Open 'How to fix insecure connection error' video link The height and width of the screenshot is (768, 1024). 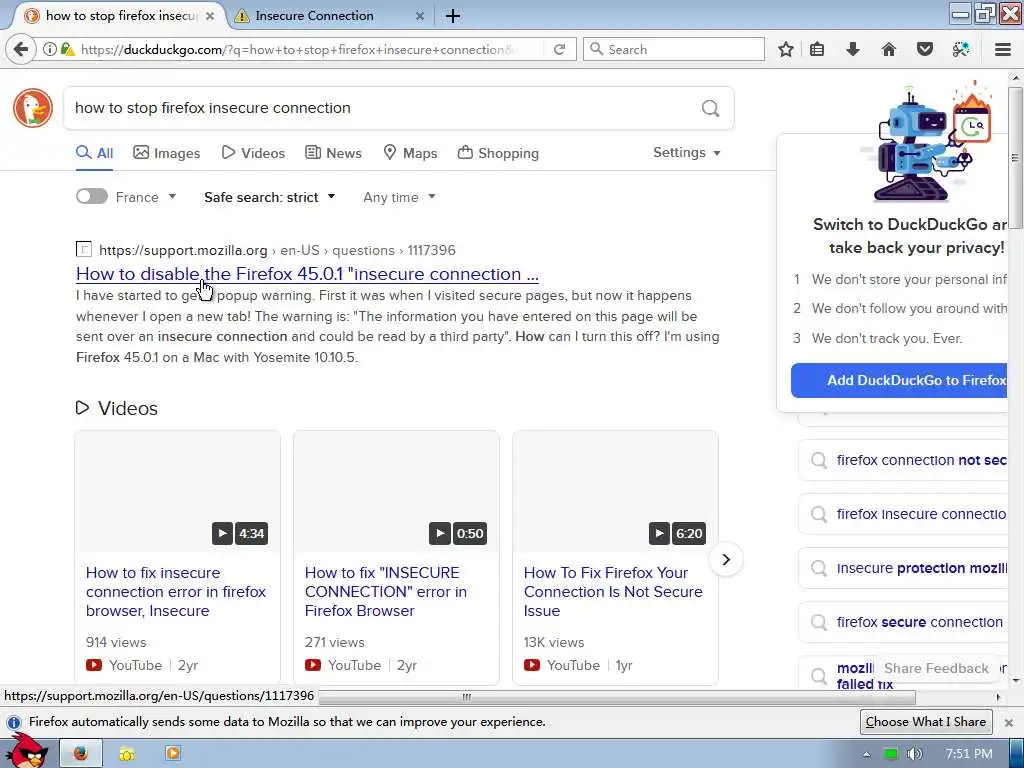click(x=176, y=592)
